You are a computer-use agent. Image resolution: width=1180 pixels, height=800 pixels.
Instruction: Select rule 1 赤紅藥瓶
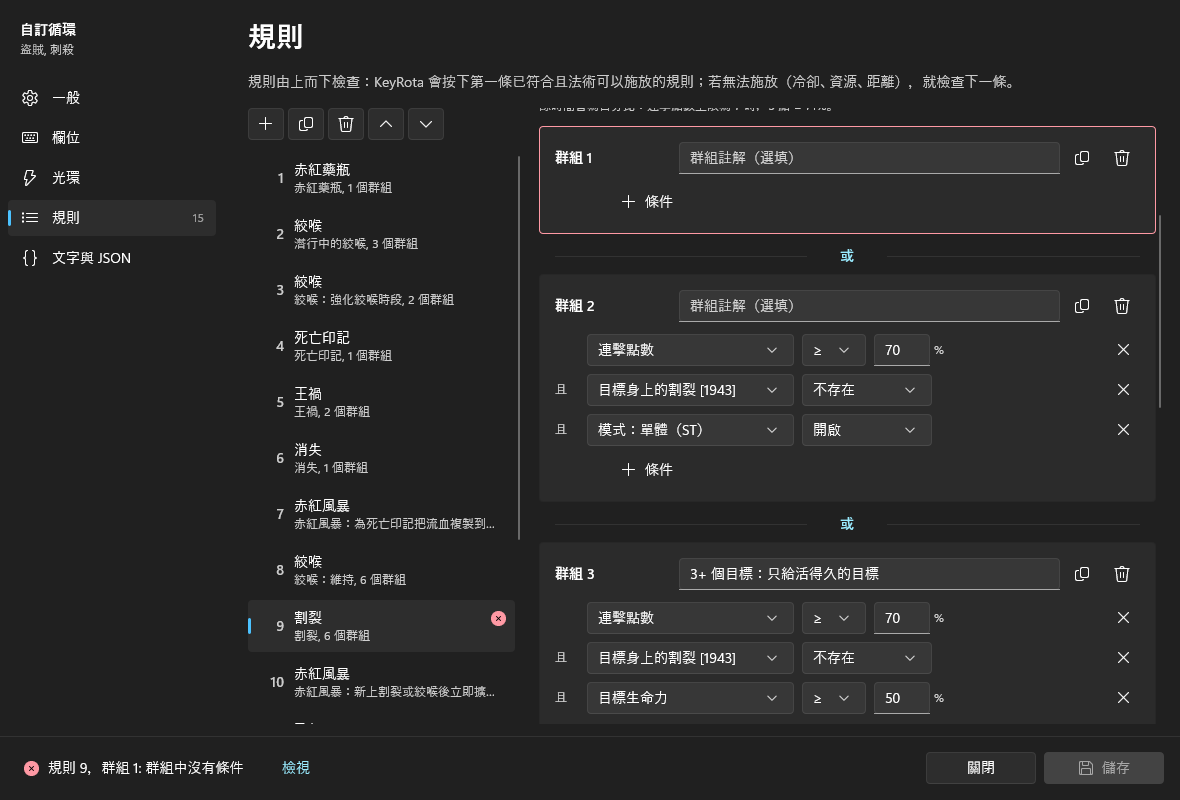point(382,178)
